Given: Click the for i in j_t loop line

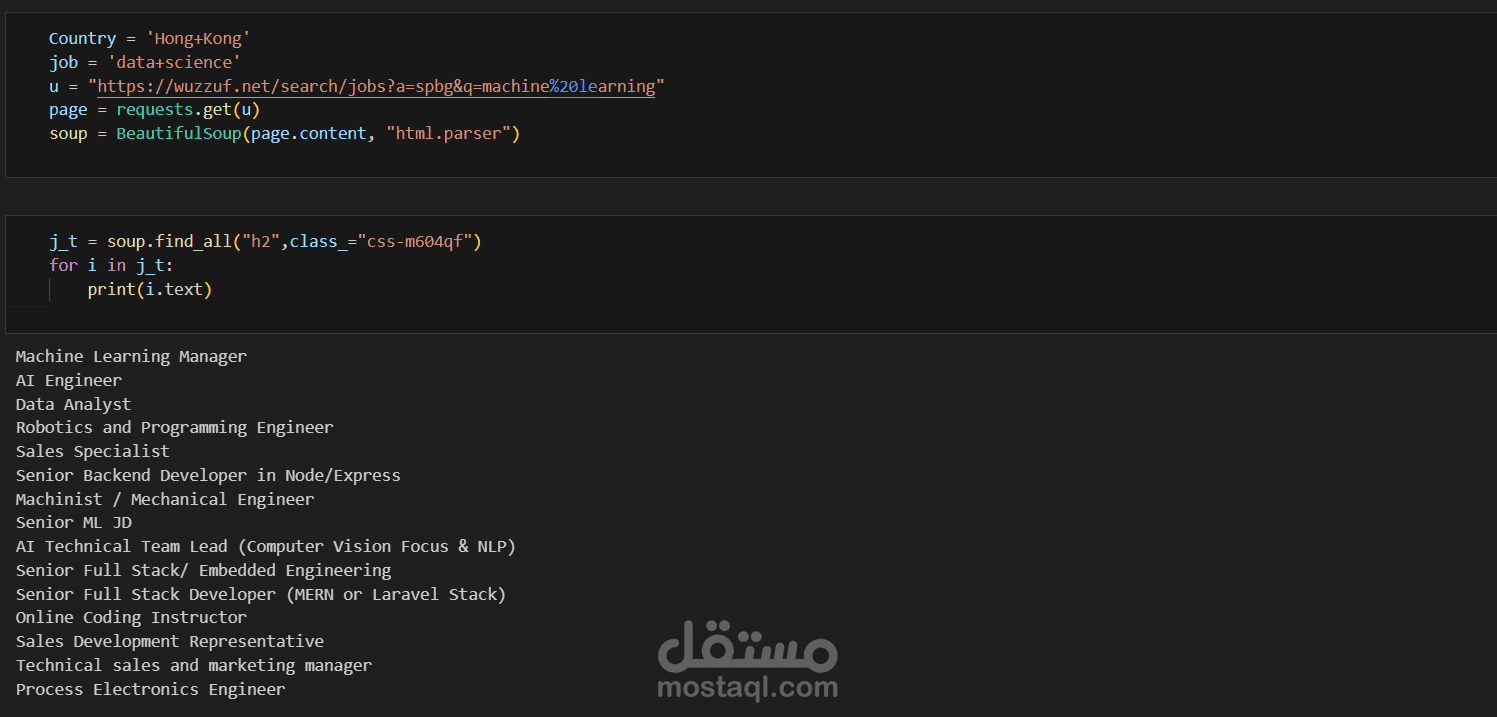Looking at the screenshot, I should point(110,265).
